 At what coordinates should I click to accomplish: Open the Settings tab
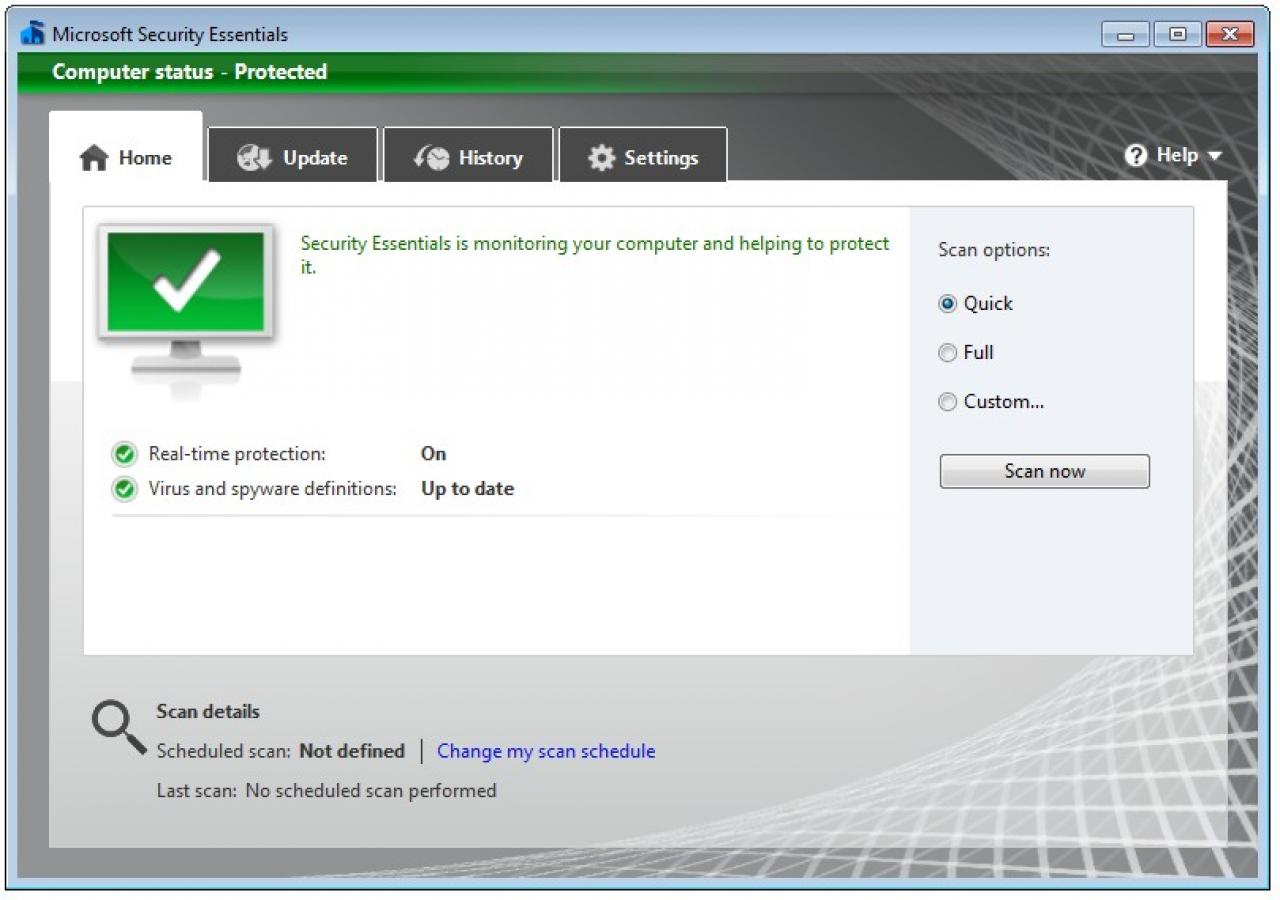click(x=643, y=157)
